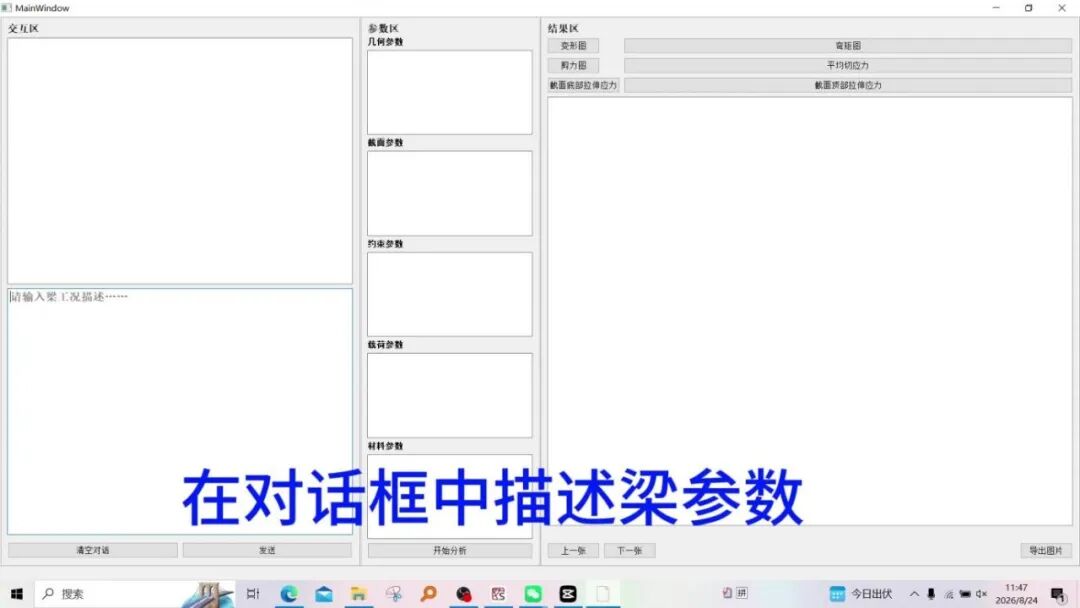Viewport: 1080px width, 608px height.
Task: Toggle the muted volume tray icon
Action: pyautogui.click(x=982, y=594)
